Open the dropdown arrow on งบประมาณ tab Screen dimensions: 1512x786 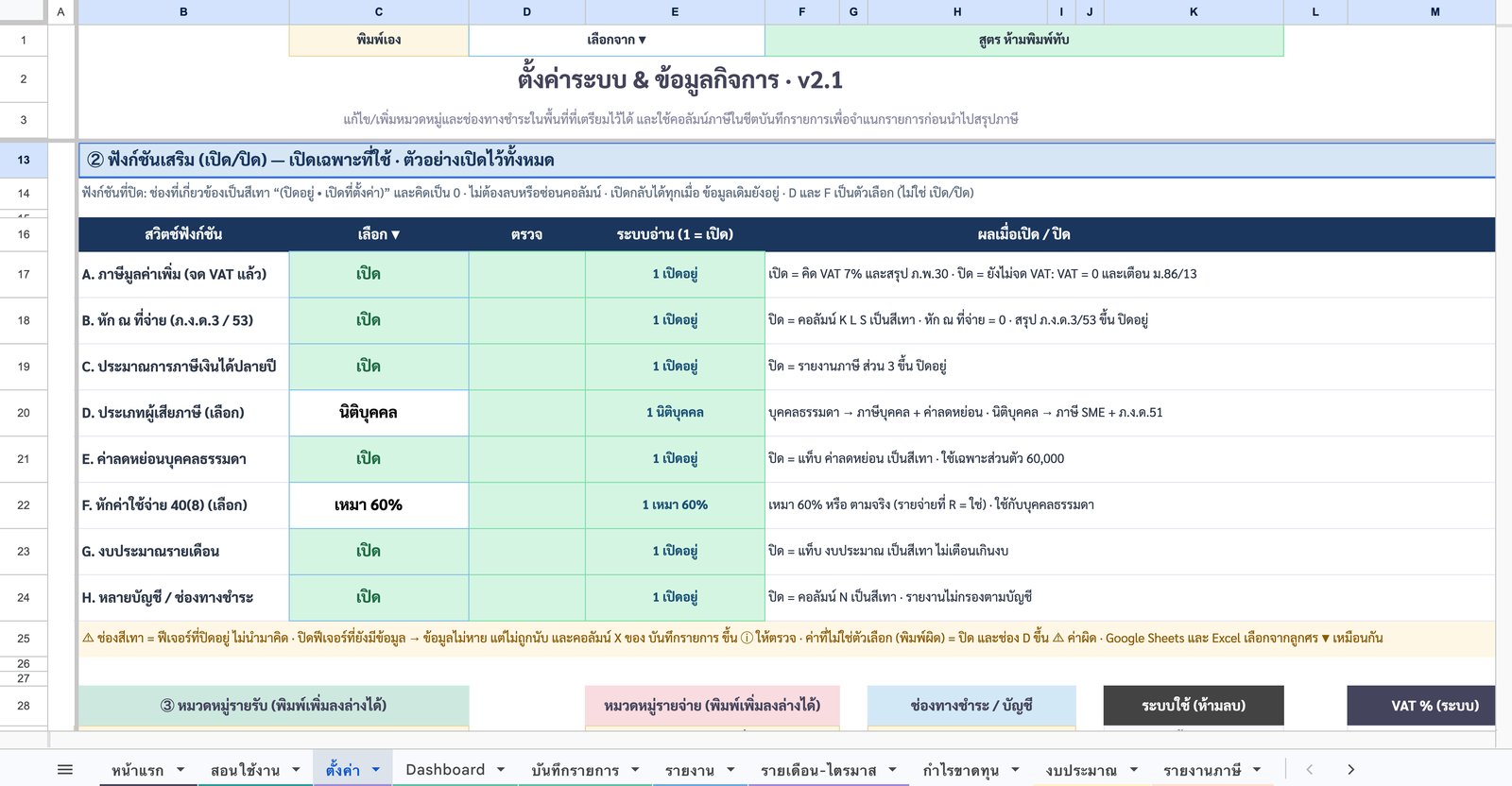tap(1134, 770)
